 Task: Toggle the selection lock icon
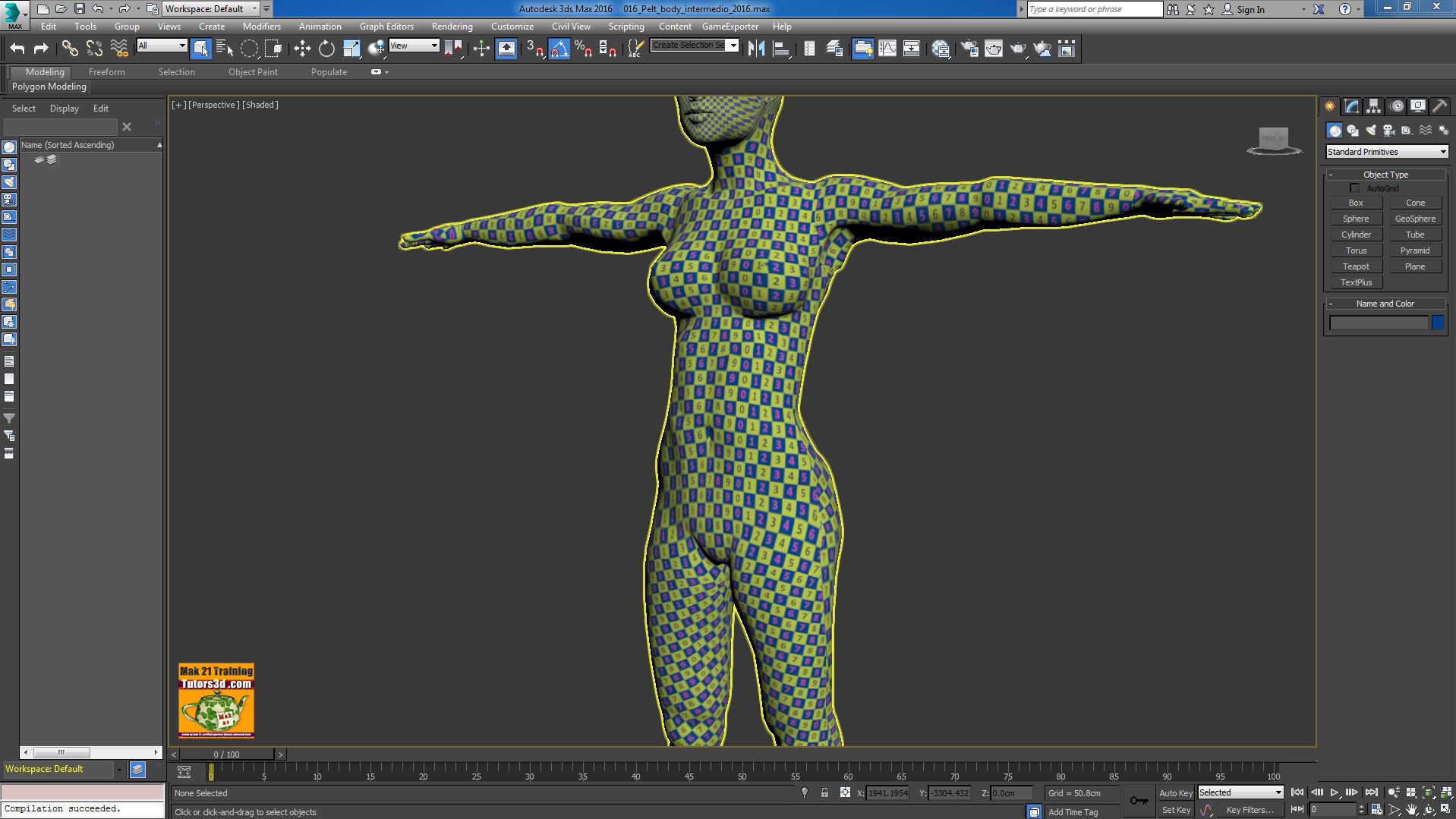(x=824, y=792)
